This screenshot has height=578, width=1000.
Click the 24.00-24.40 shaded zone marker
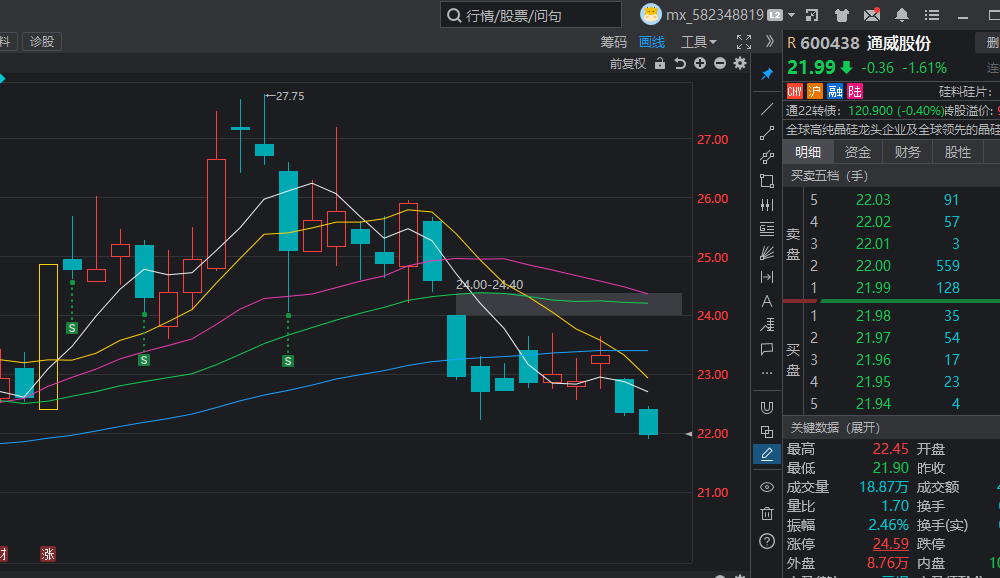pyautogui.click(x=569, y=304)
